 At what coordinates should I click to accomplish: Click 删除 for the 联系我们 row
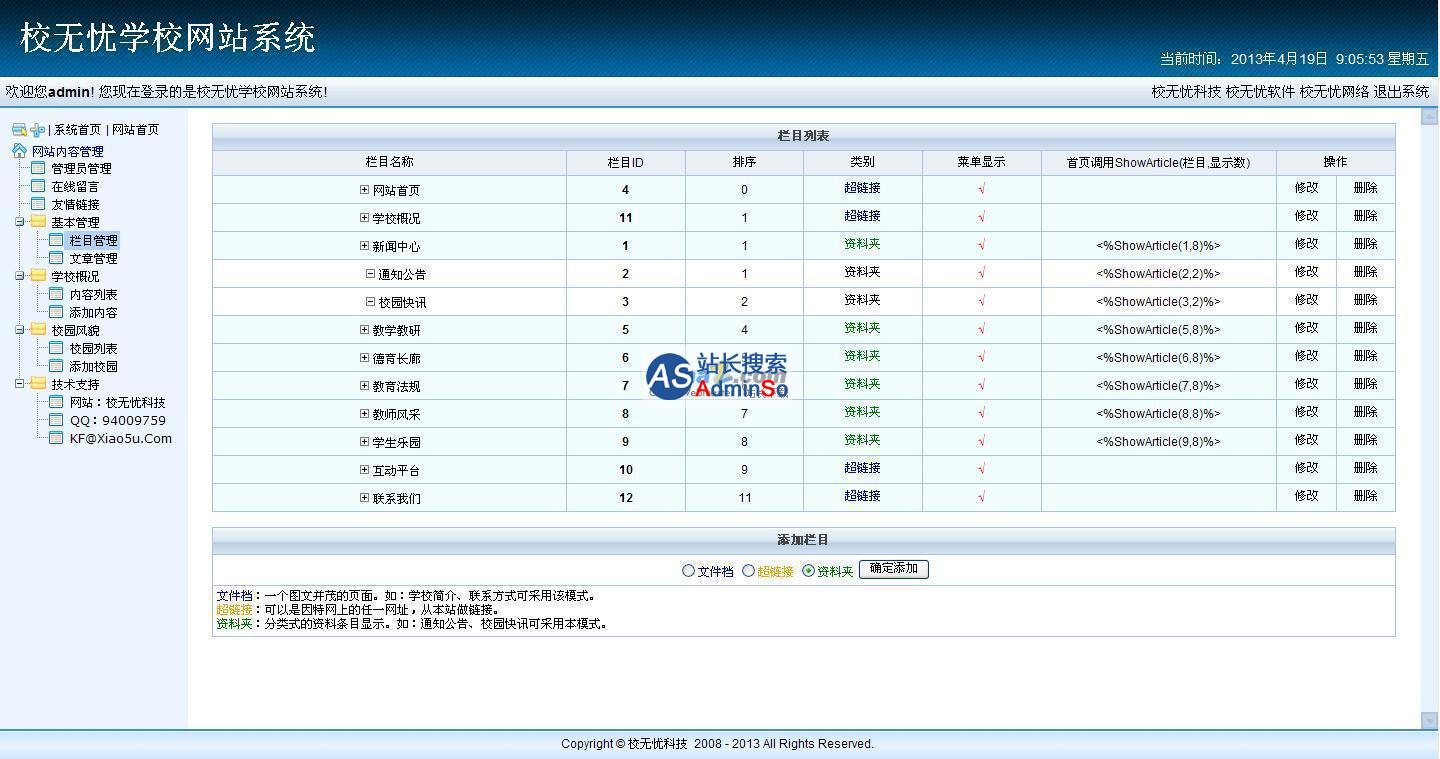click(x=1365, y=496)
